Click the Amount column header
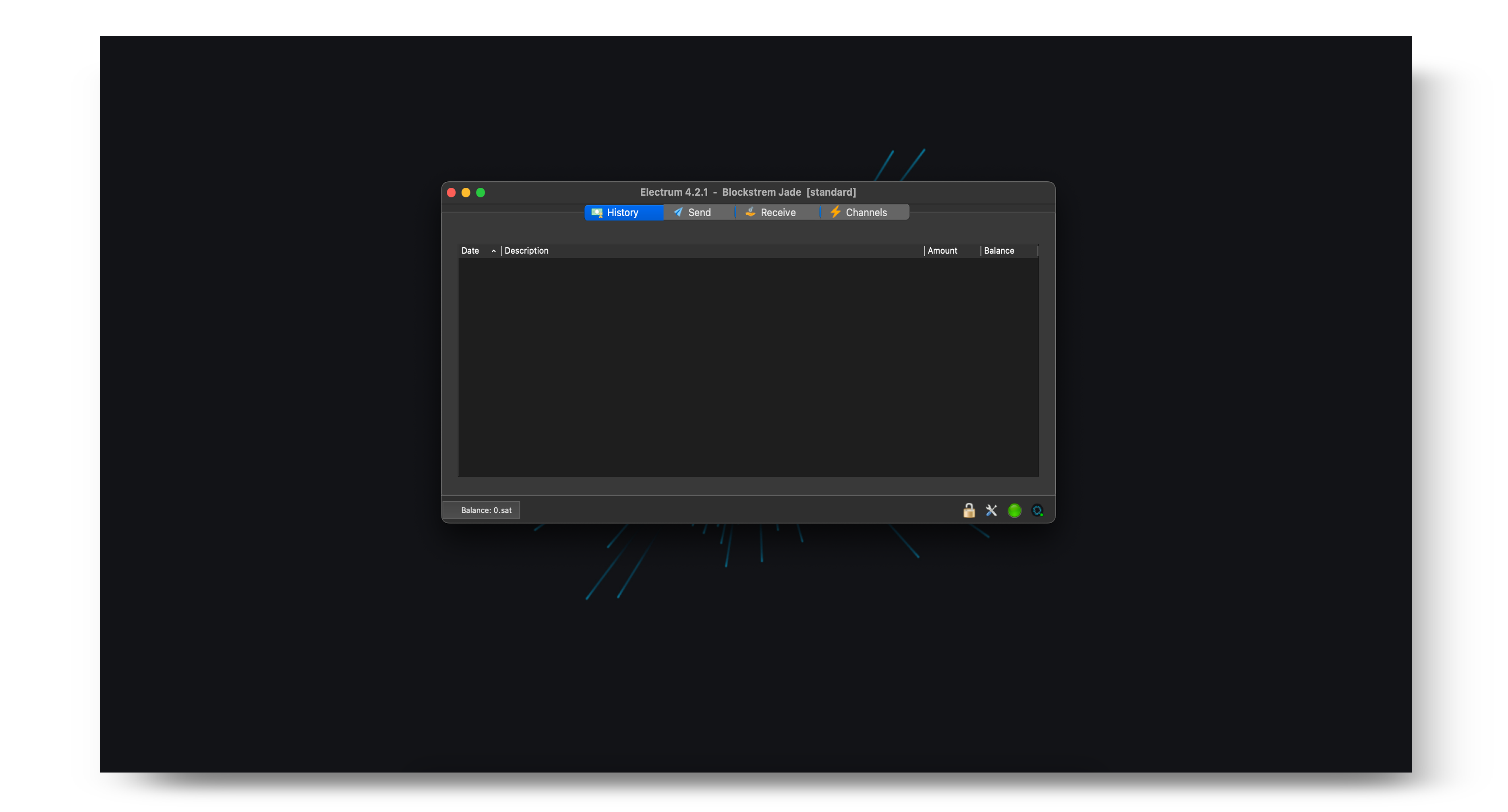Viewport: 1508px width, 812px height. [942, 251]
